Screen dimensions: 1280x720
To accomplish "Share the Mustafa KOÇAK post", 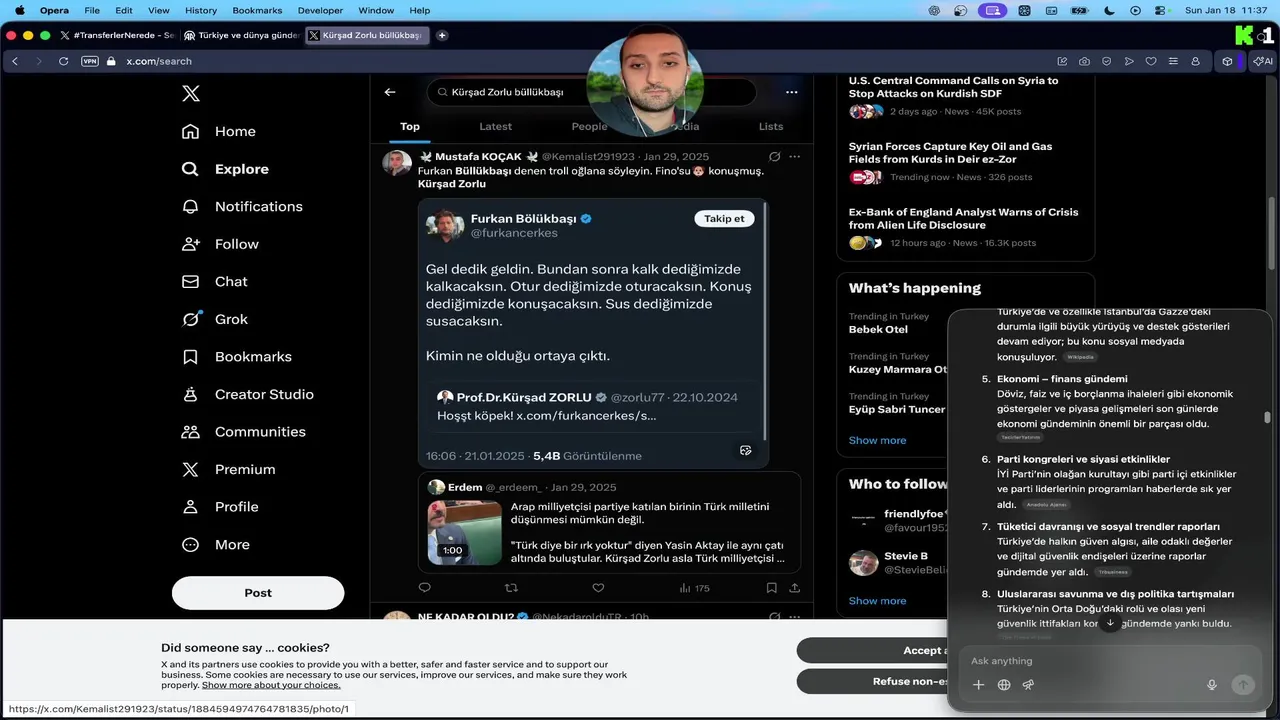I will click(794, 588).
